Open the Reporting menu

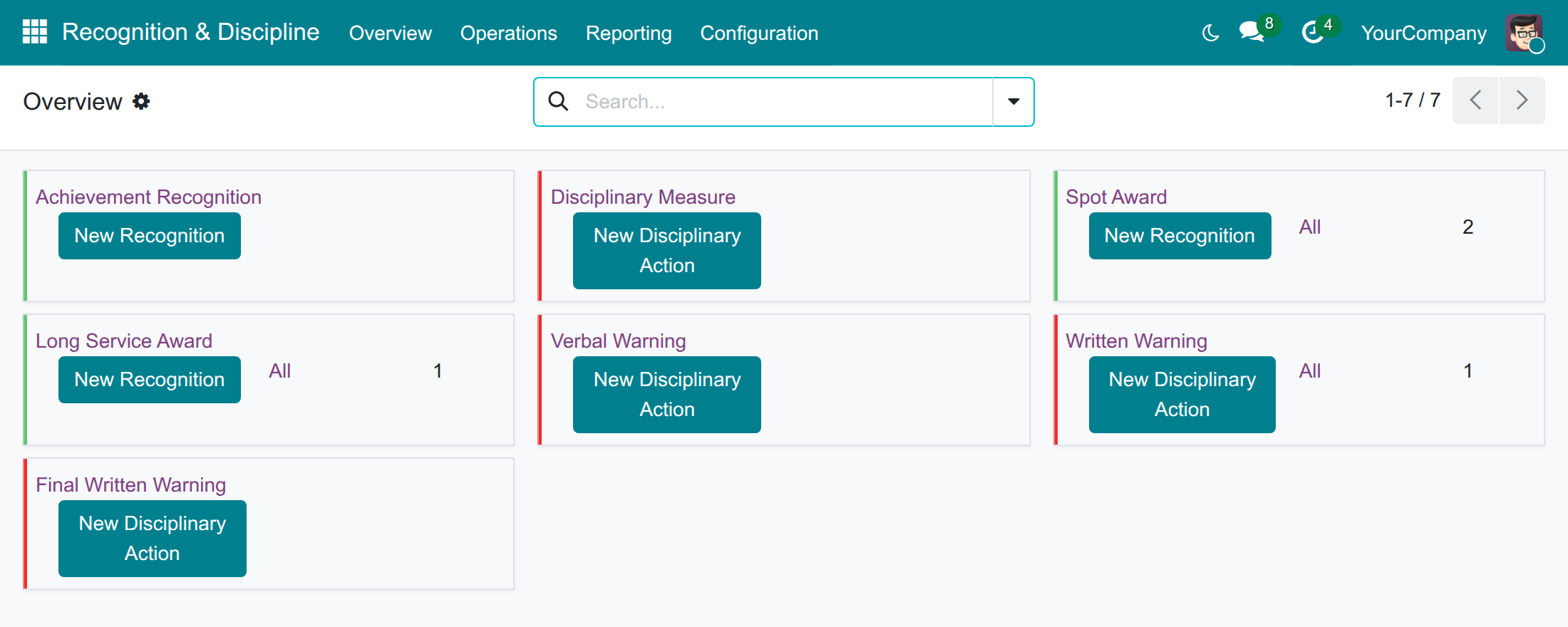[x=629, y=33]
